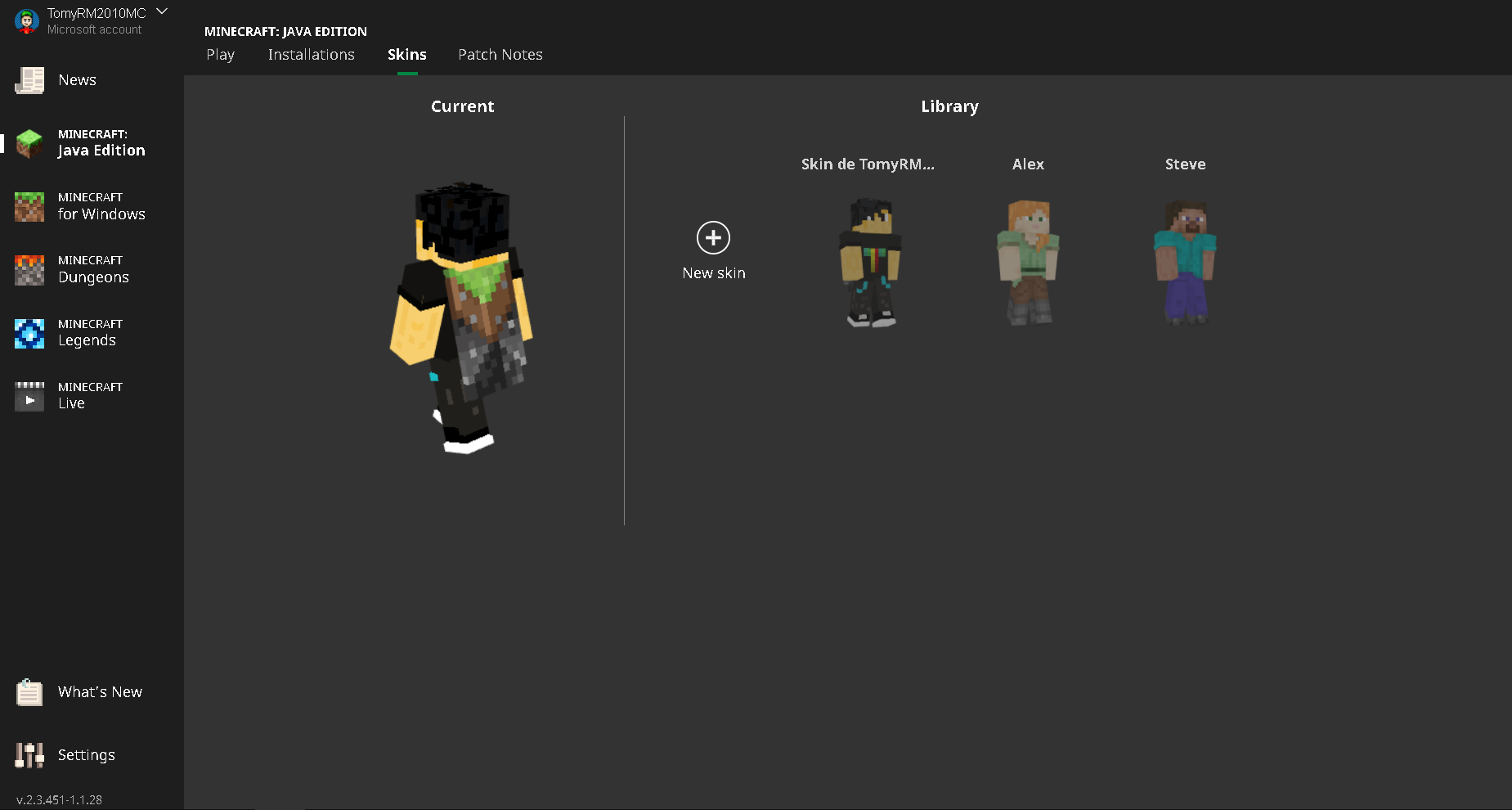
Task: Open the What's New clipboard icon
Action: (29, 692)
